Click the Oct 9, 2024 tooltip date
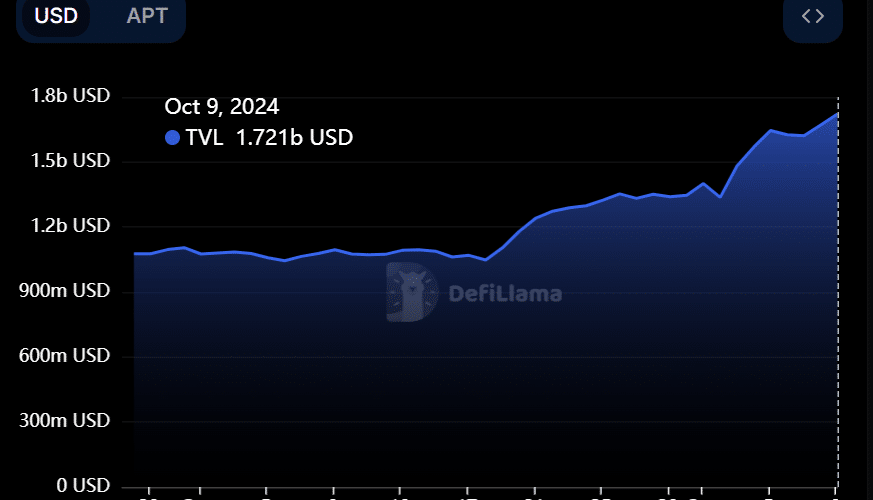The image size is (873, 500). click(x=222, y=107)
